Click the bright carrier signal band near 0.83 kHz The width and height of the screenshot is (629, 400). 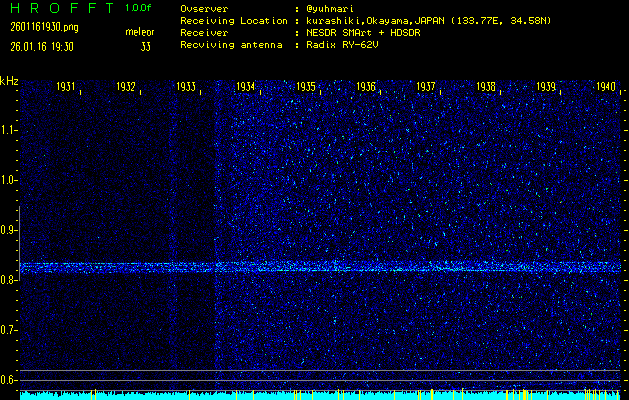[320, 267]
